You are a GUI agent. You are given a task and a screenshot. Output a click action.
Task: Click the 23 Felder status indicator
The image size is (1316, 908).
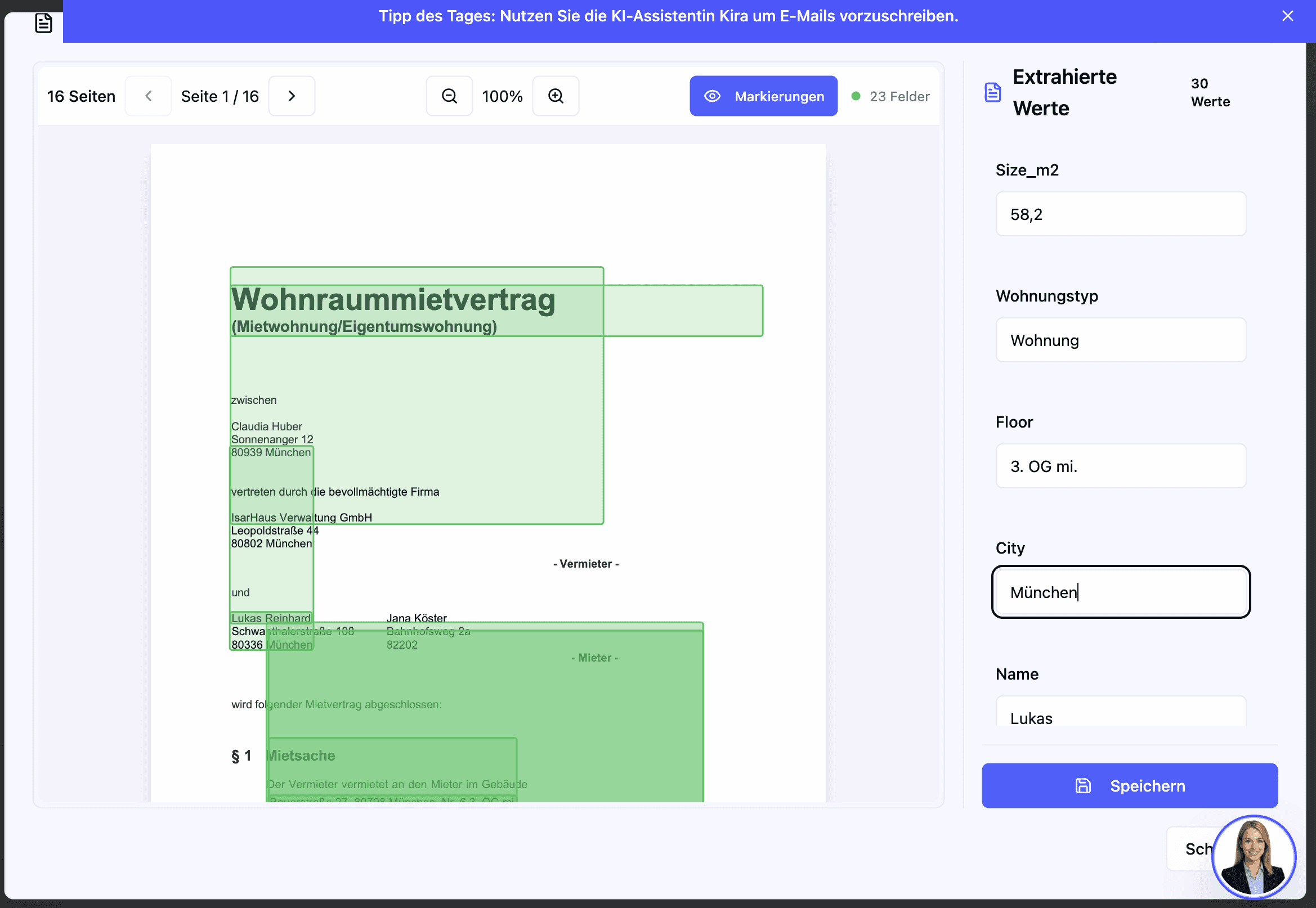click(x=892, y=96)
